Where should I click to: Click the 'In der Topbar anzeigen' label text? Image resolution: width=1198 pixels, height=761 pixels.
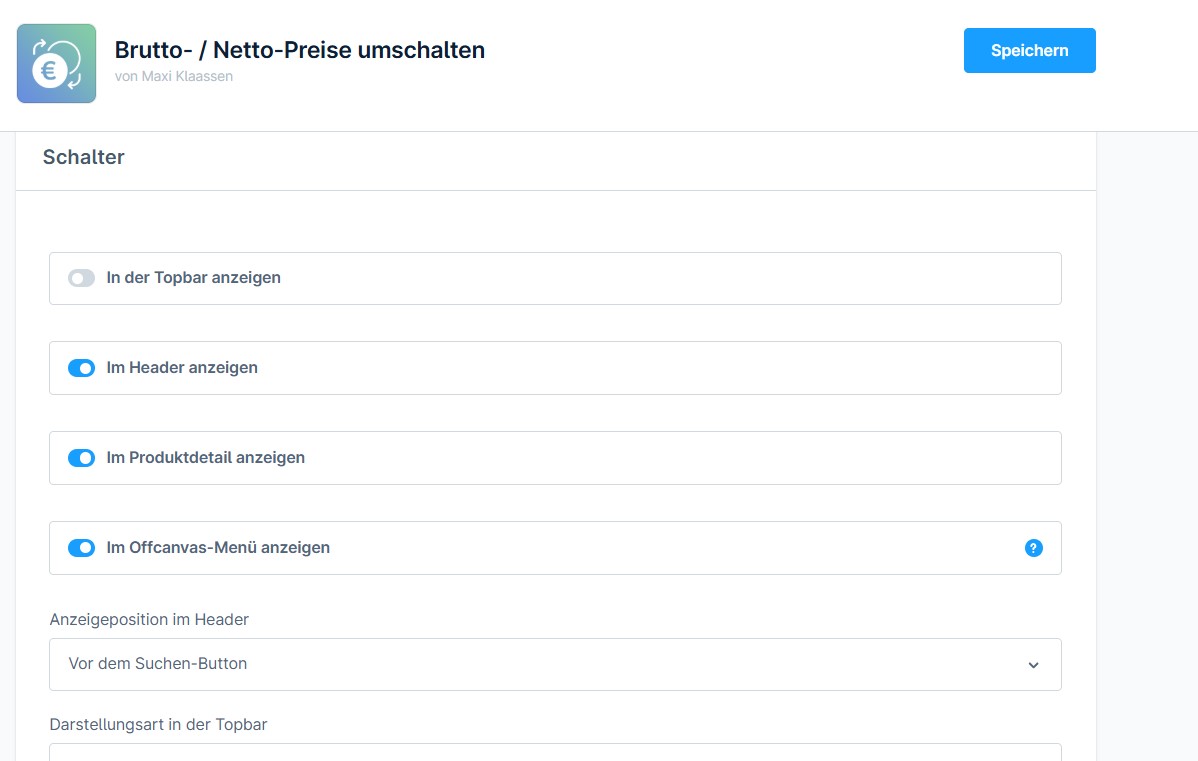click(193, 278)
